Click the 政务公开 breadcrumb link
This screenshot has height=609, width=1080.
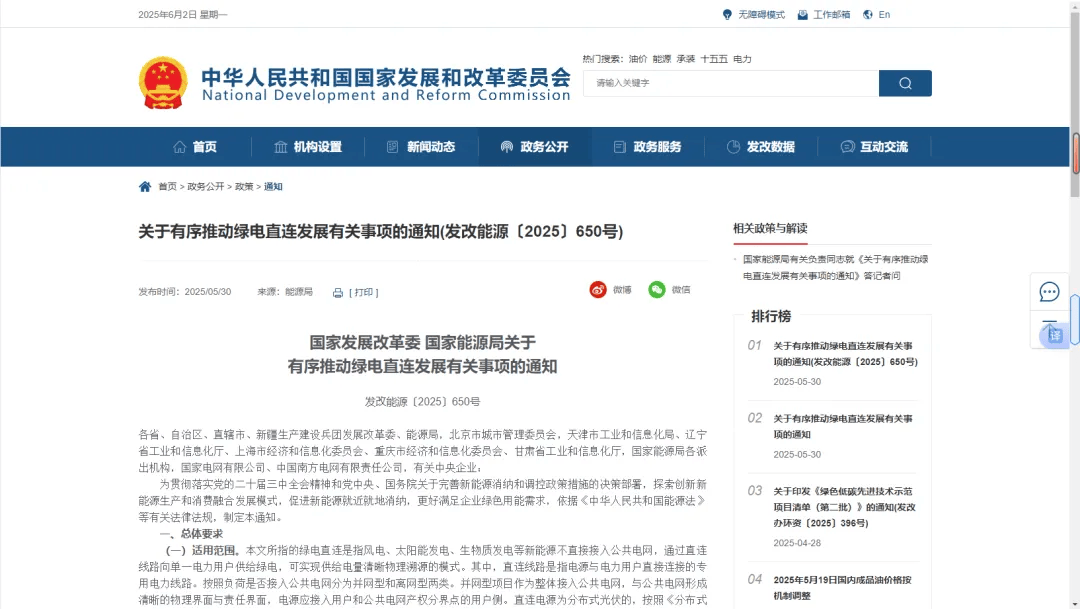[206, 187]
